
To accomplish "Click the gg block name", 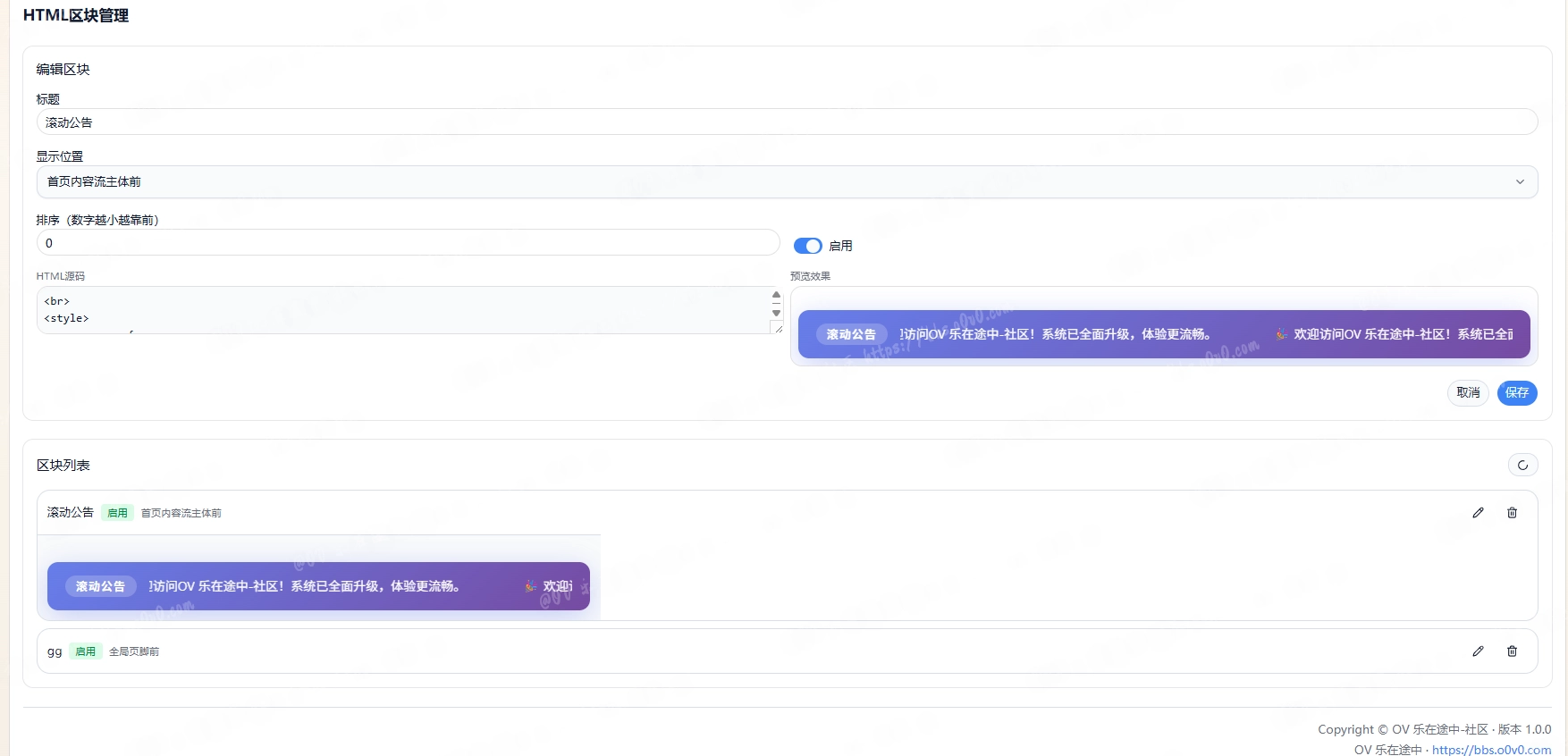I will [55, 651].
